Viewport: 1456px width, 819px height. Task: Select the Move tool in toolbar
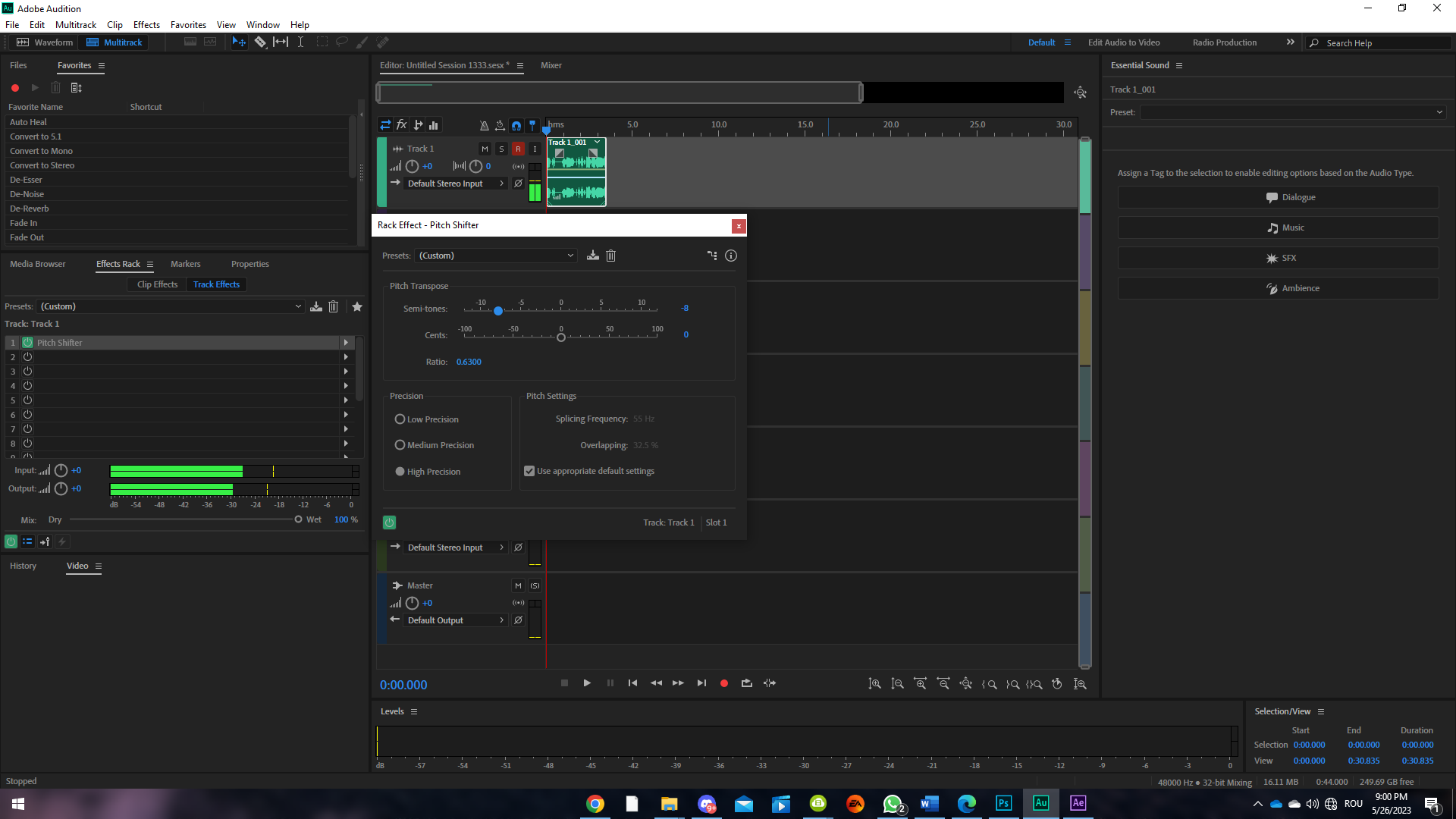[x=239, y=42]
